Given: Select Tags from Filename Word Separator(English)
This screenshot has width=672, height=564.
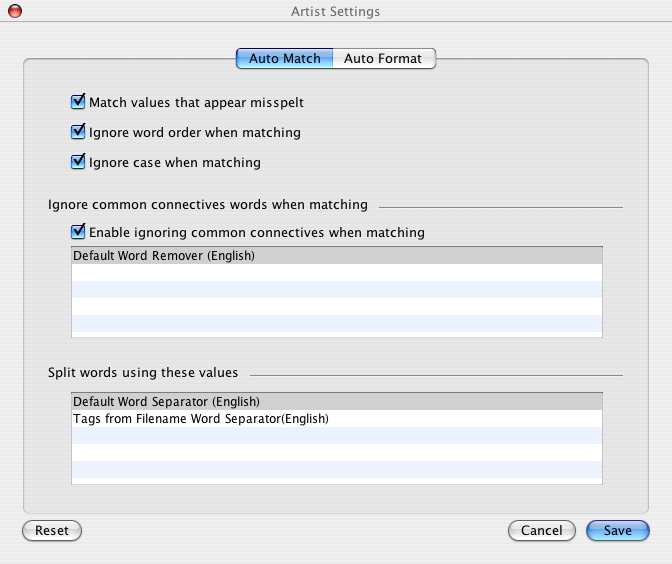Looking at the screenshot, I should click(x=337, y=419).
